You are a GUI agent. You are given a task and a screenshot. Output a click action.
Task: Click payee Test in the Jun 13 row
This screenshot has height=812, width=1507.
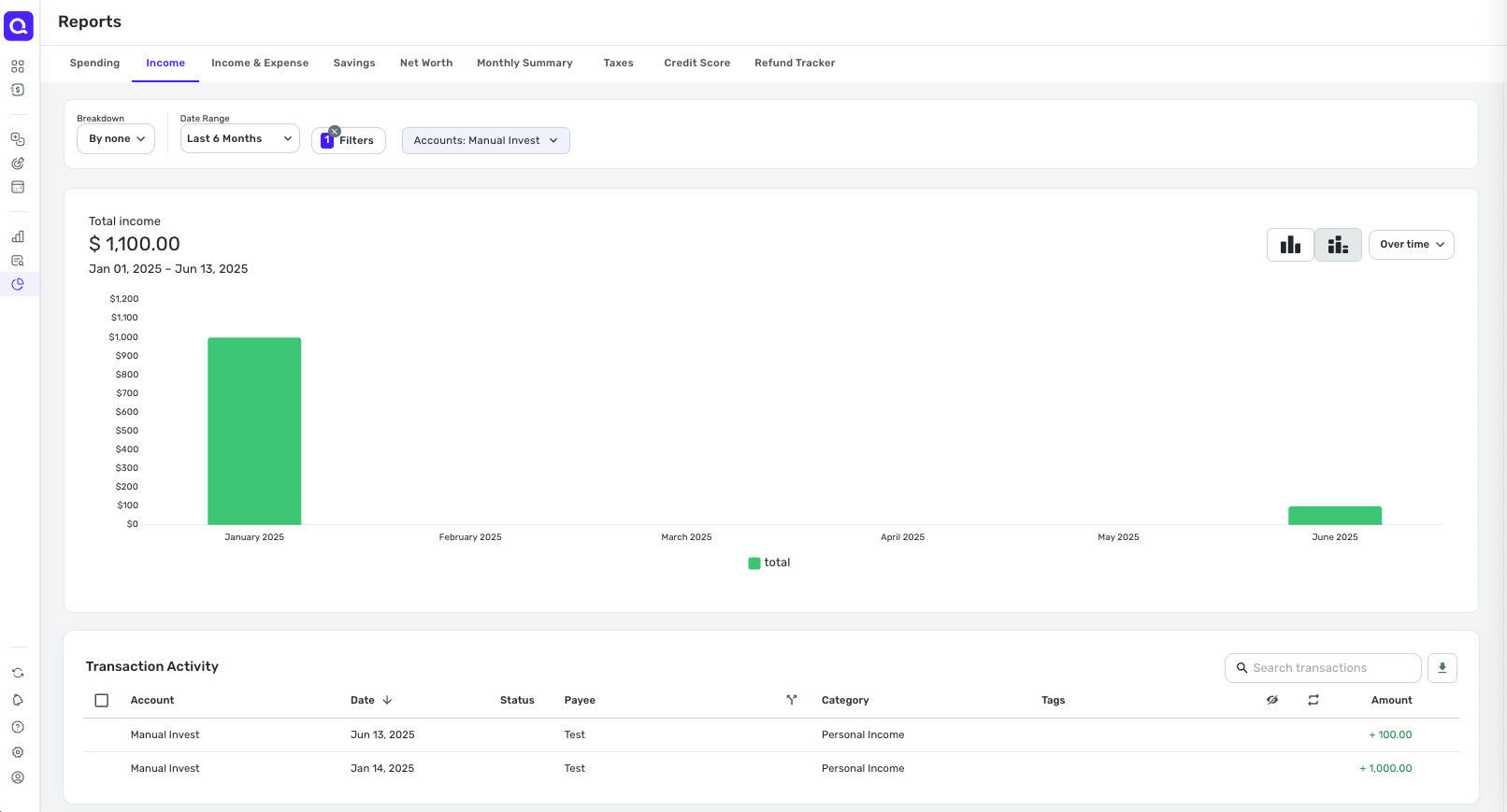point(574,734)
